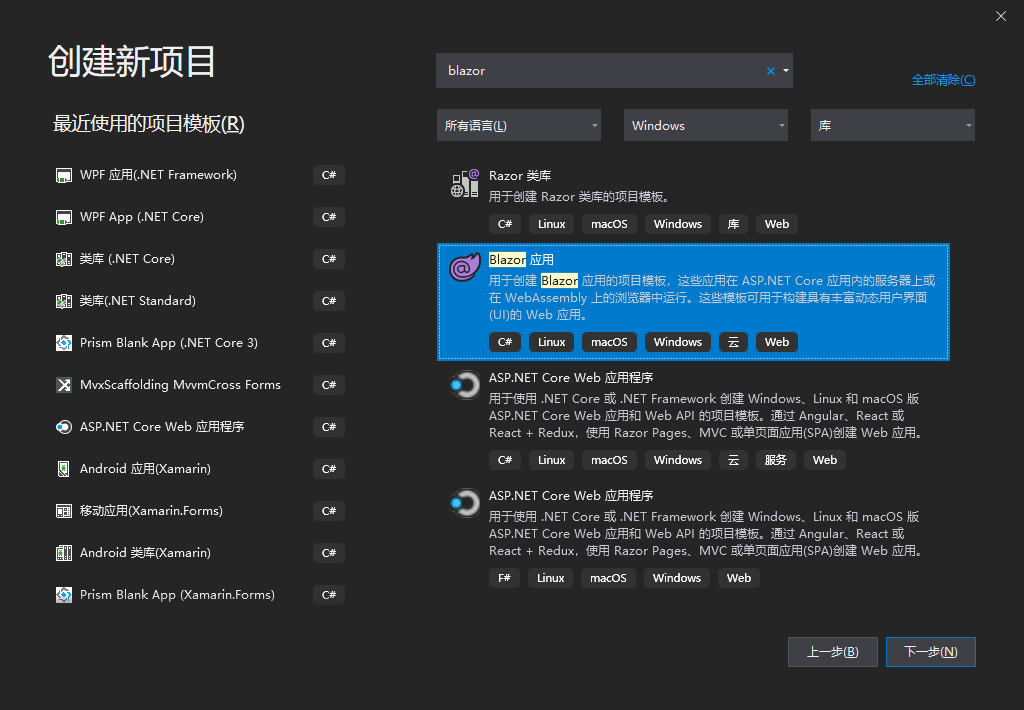Clear the blazor search text with X

pos(771,71)
